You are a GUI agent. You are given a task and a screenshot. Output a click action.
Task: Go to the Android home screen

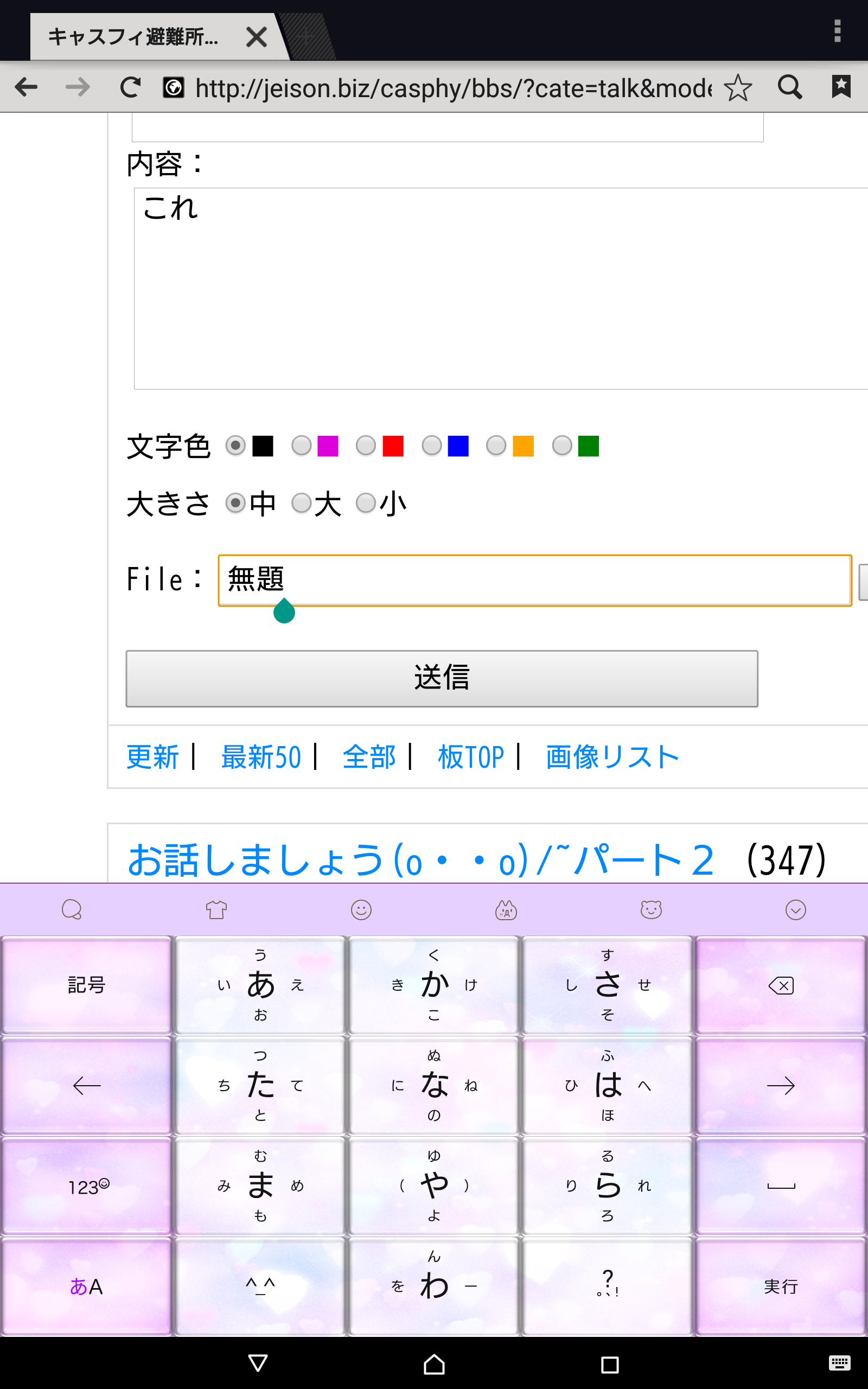[x=434, y=1363]
